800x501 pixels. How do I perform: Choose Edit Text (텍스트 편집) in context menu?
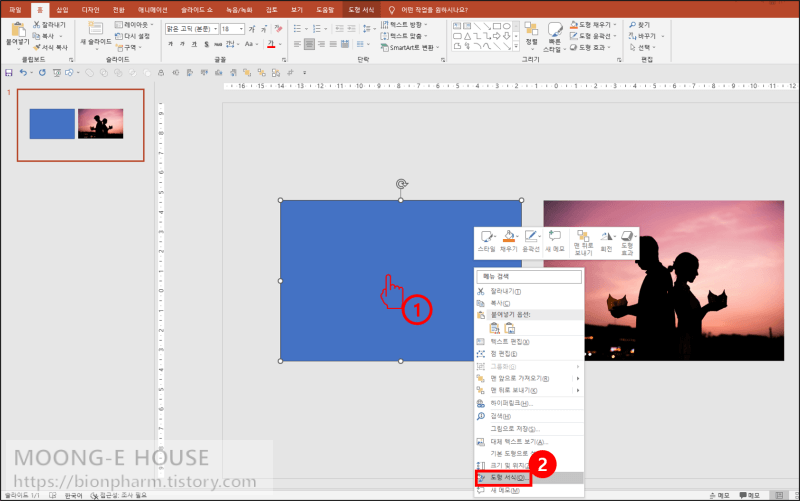tap(529, 342)
